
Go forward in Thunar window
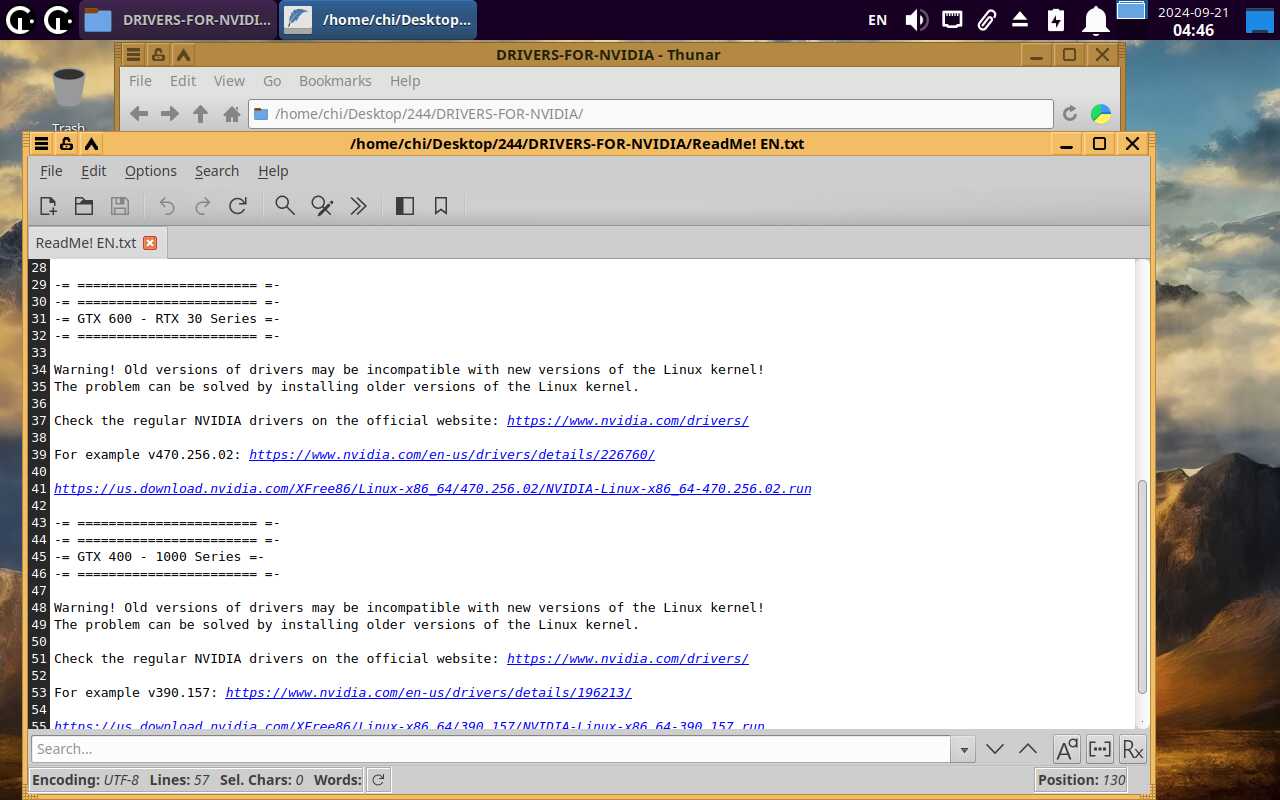170,114
